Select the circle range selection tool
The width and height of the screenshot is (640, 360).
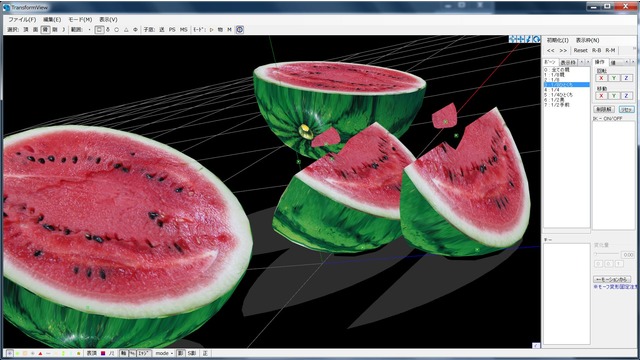117,29
